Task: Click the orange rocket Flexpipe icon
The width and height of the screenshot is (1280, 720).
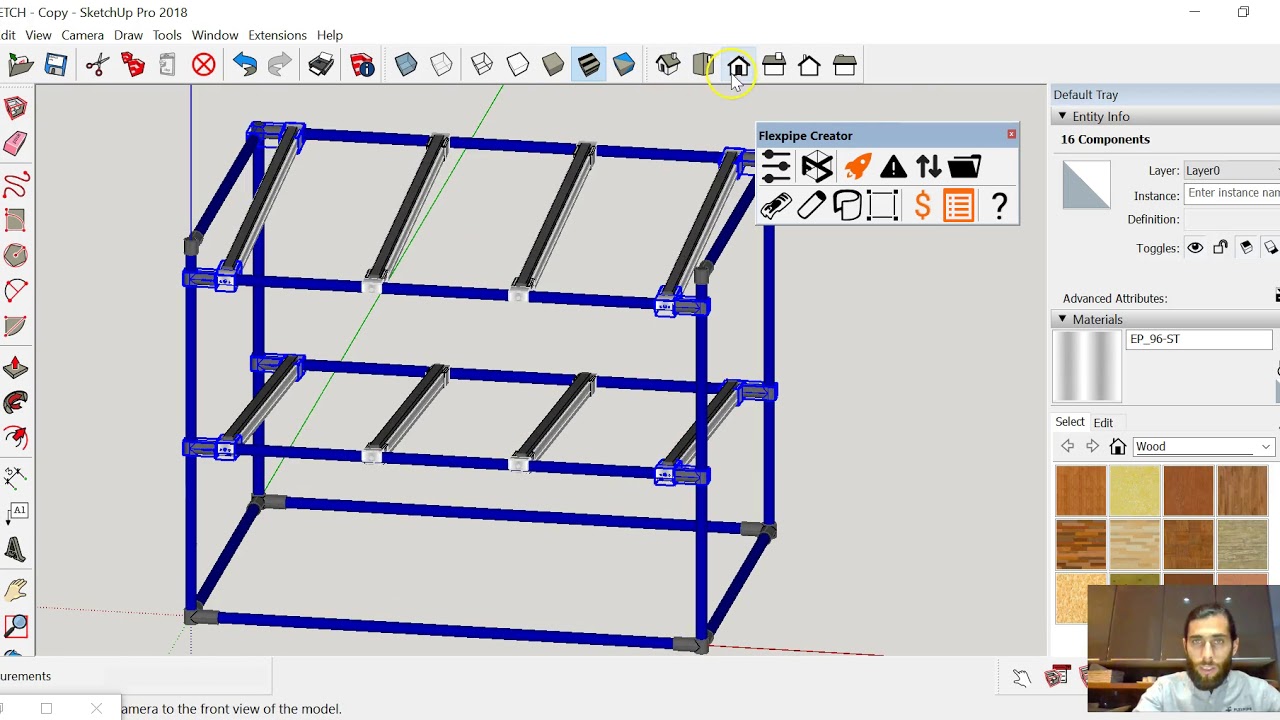Action: (857, 167)
